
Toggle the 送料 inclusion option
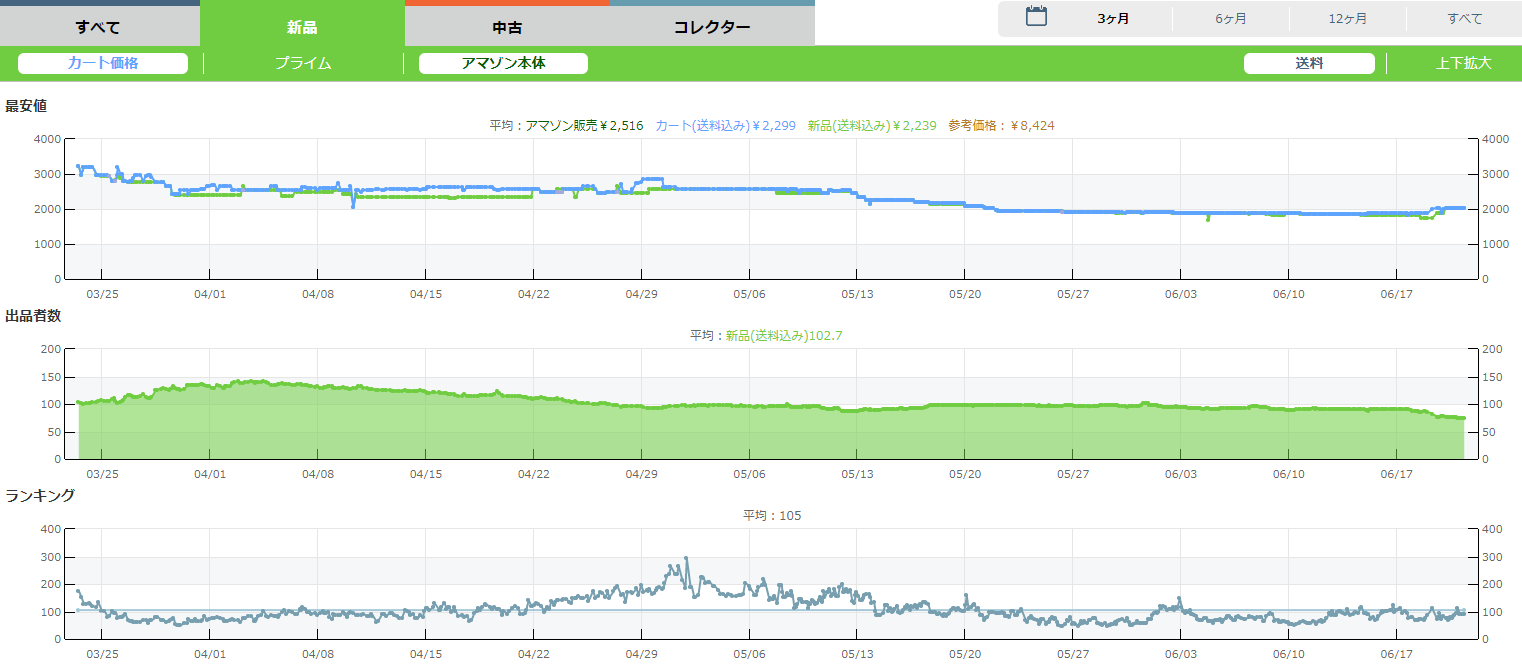click(x=1309, y=63)
